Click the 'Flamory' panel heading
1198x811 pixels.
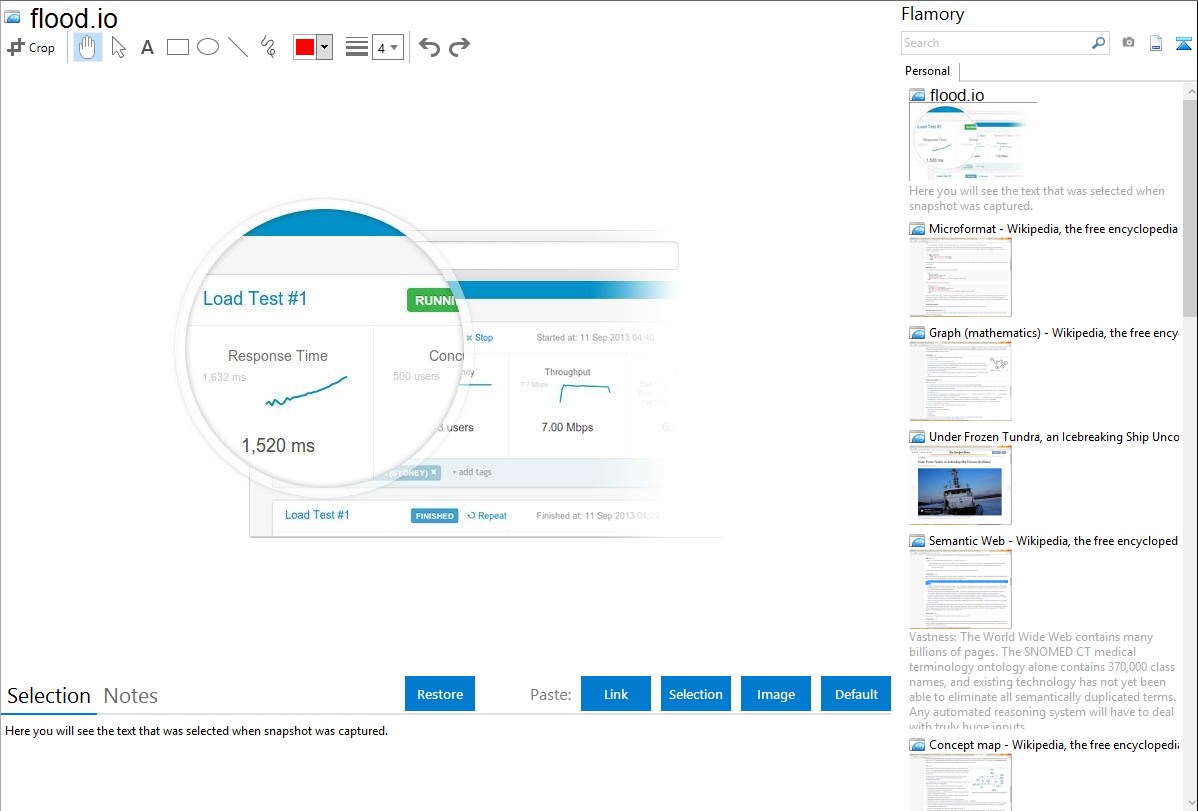pyautogui.click(x=933, y=14)
